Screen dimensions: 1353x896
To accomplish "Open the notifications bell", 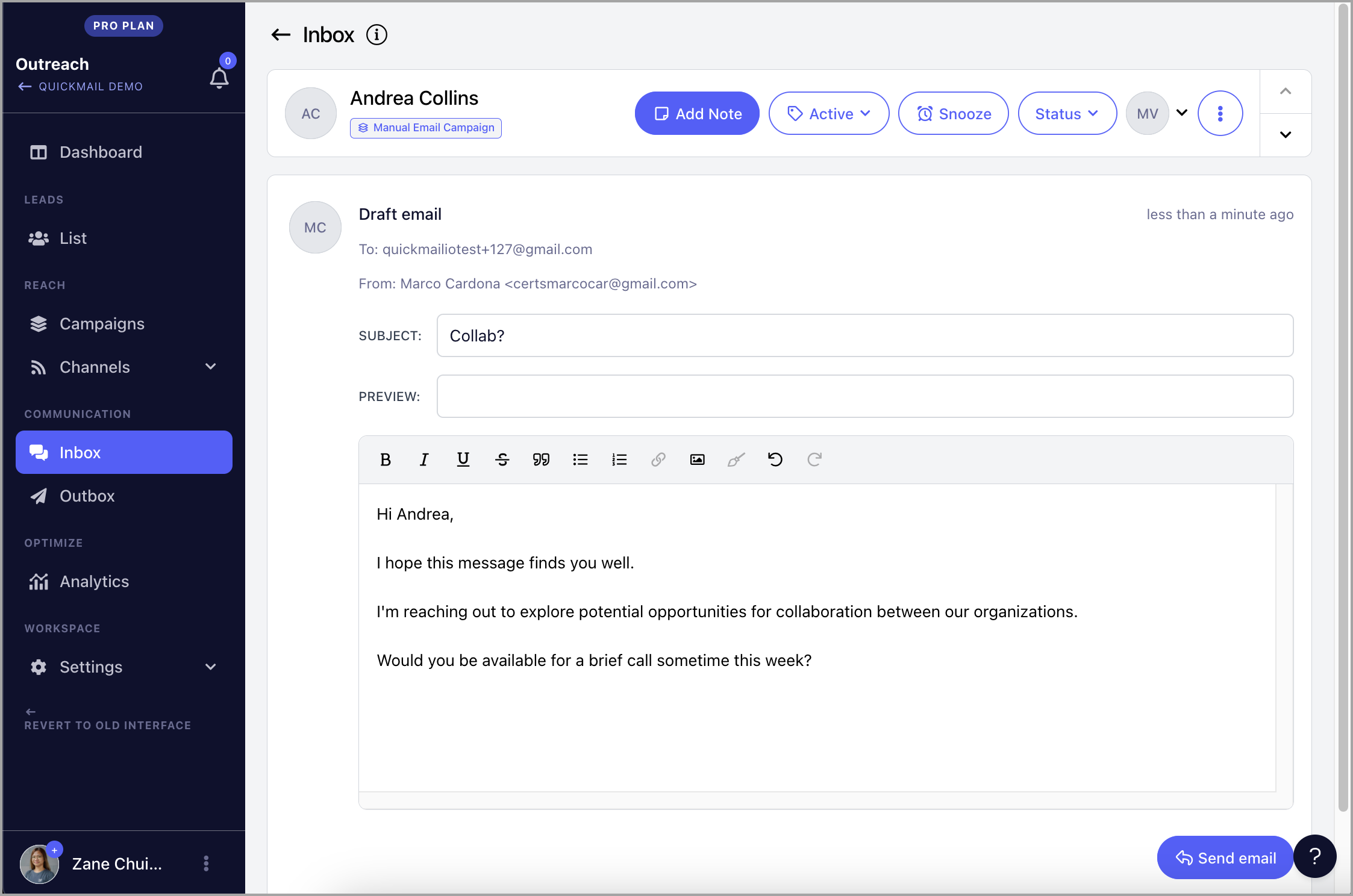I will pos(219,78).
